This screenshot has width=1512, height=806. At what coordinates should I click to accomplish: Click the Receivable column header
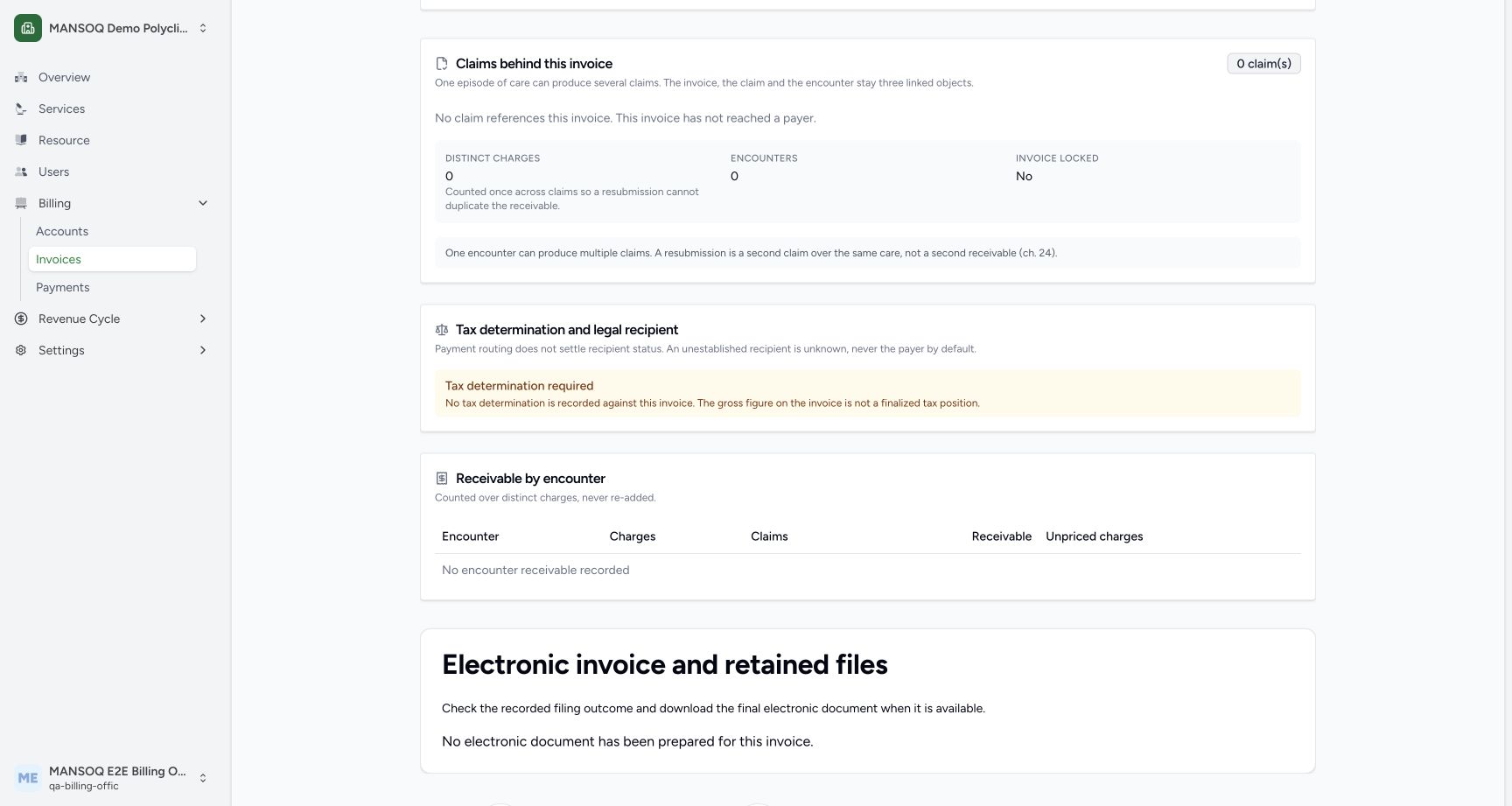(1001, 536)
